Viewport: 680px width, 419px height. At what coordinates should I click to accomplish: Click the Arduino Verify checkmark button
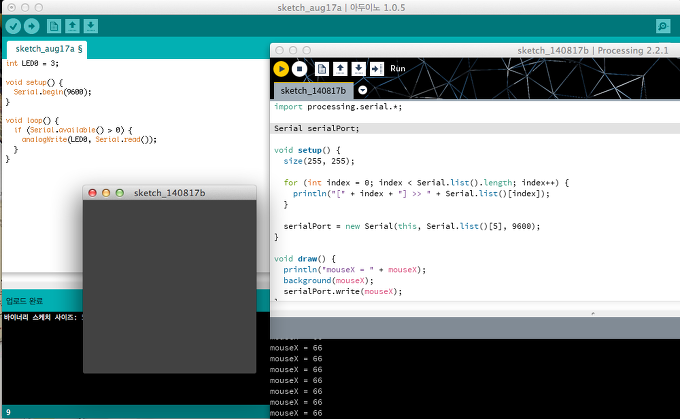[x=13, y=26]
